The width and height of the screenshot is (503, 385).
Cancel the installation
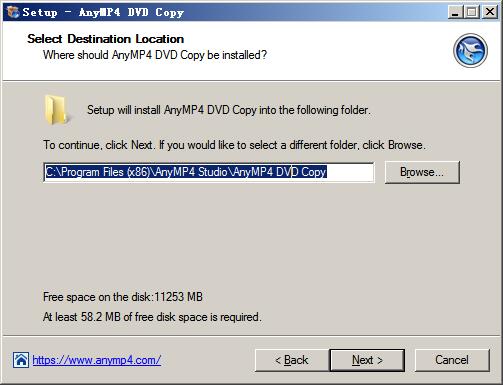click(x=452, y=360)
